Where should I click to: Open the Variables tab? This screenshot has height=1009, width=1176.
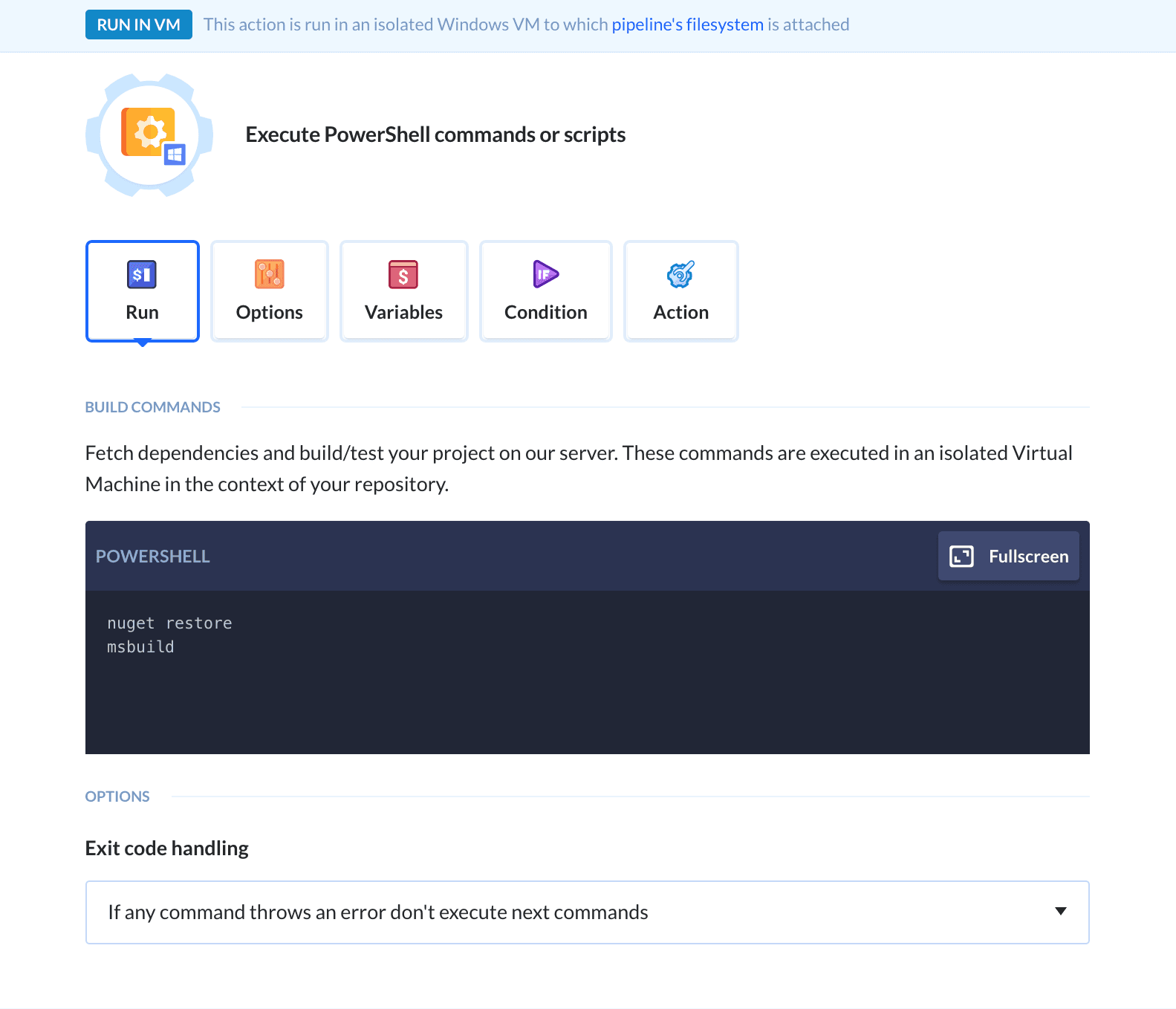(x=403, y=291)
